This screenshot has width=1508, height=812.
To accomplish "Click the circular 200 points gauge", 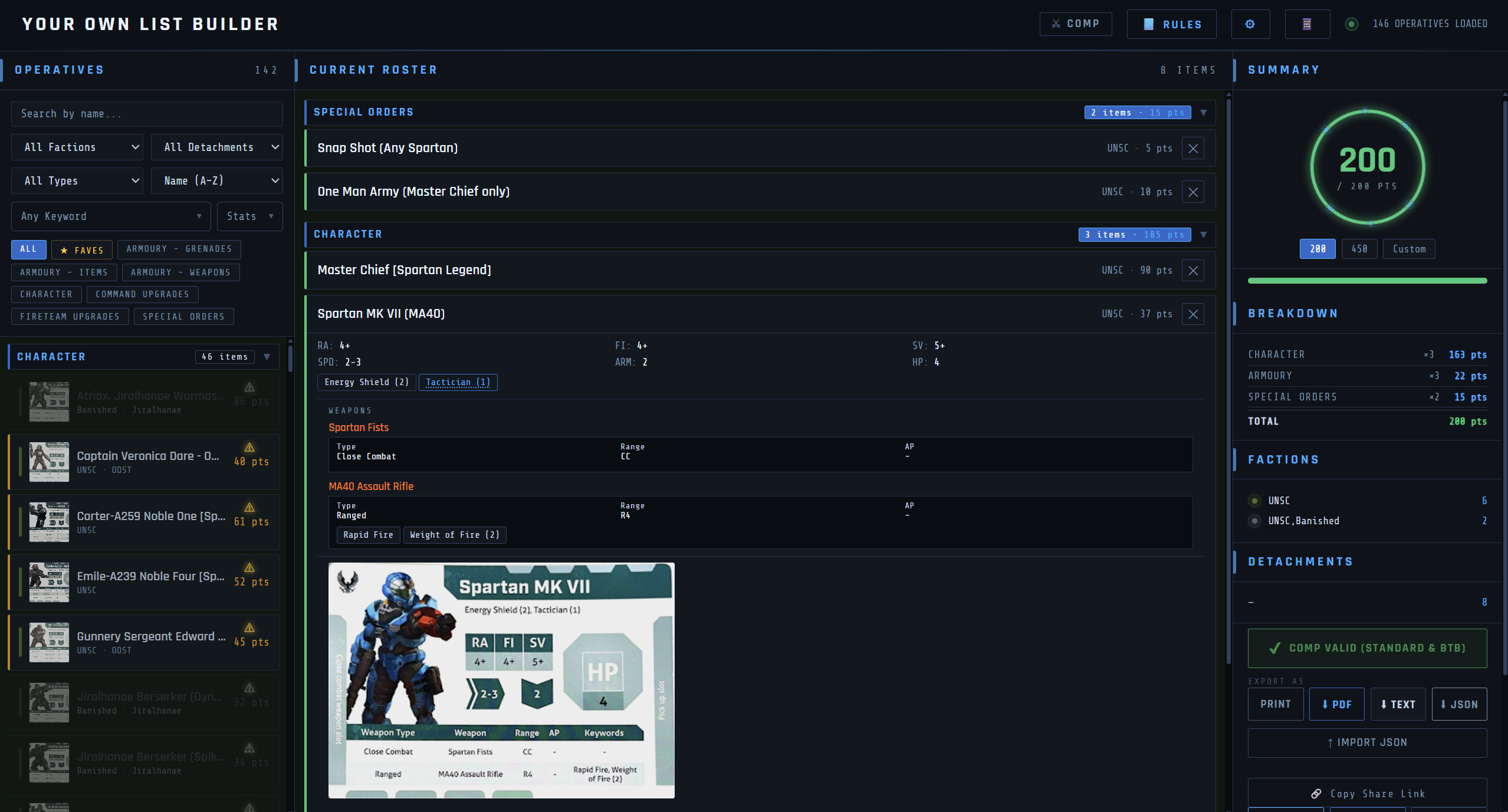I will point(1367,167).
